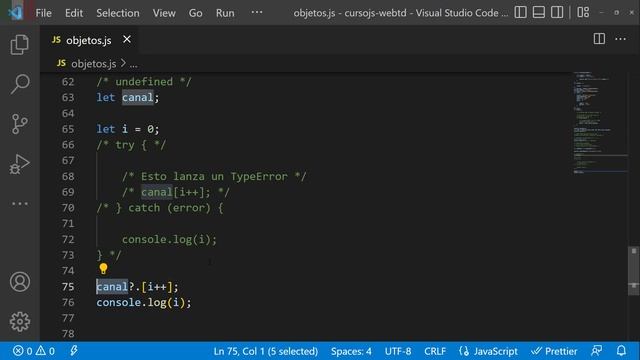640x360 pixels.
Task: Click 'console.log(i);' on line 76
Action: coord(144,302)
